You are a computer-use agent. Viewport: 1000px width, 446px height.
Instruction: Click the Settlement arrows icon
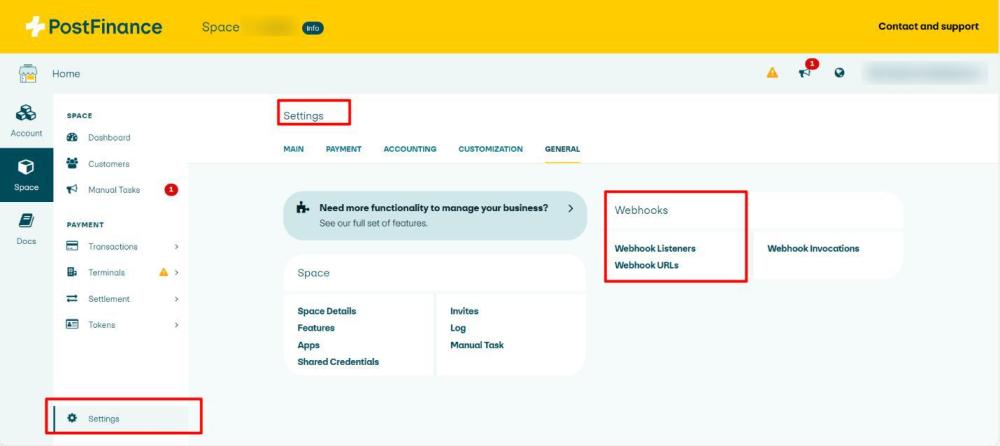tap(72, 298)
